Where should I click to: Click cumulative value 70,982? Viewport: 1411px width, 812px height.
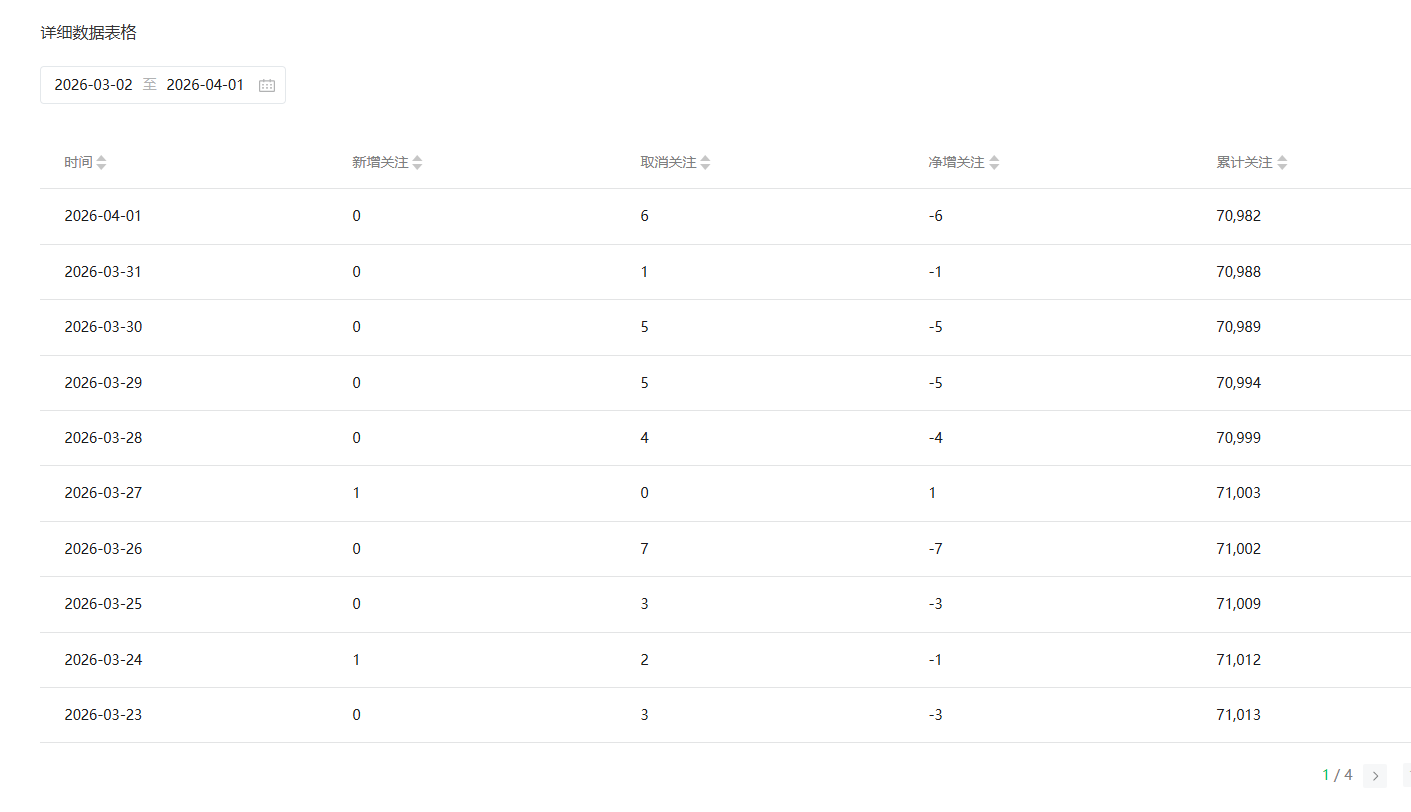click(1238, 216)
